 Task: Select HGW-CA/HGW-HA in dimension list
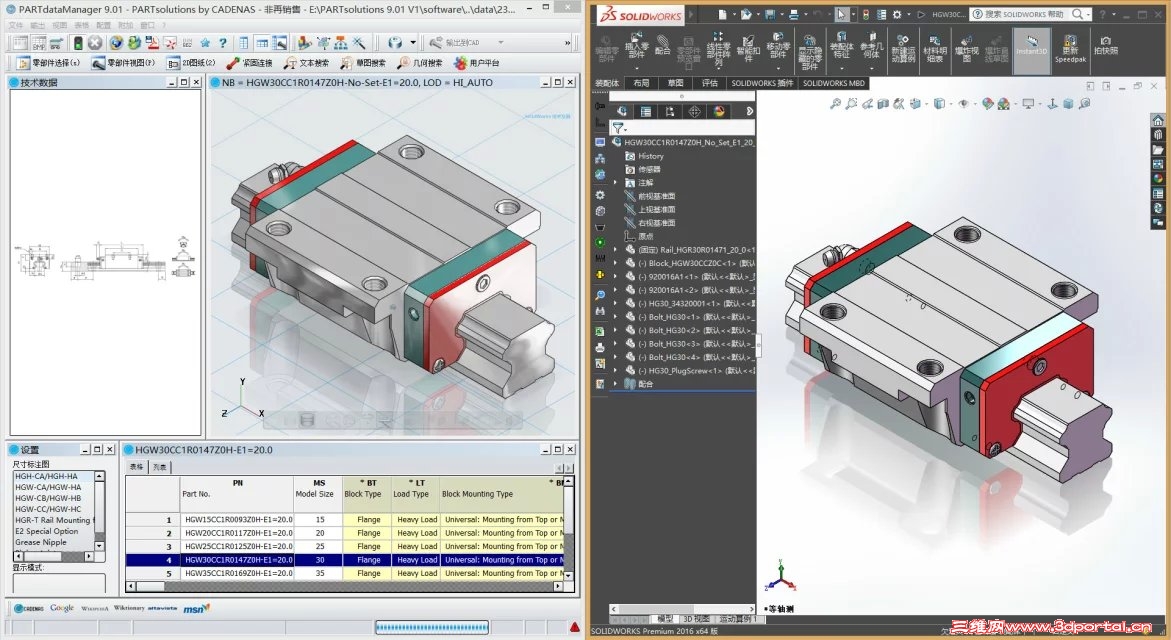pos(48,487)
